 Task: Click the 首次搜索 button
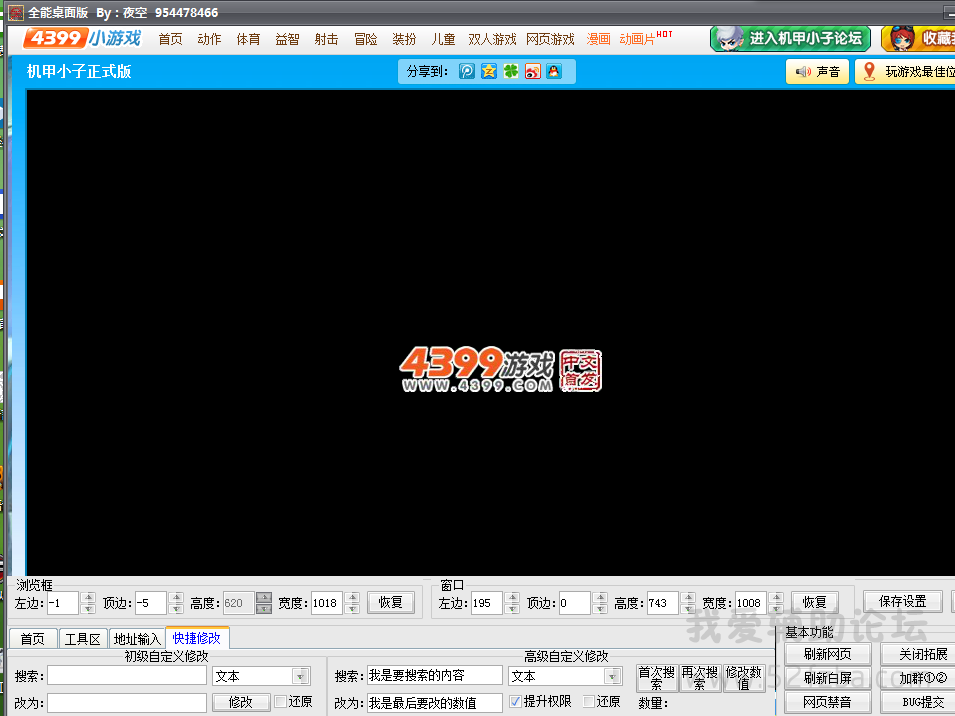click(657, 678)
